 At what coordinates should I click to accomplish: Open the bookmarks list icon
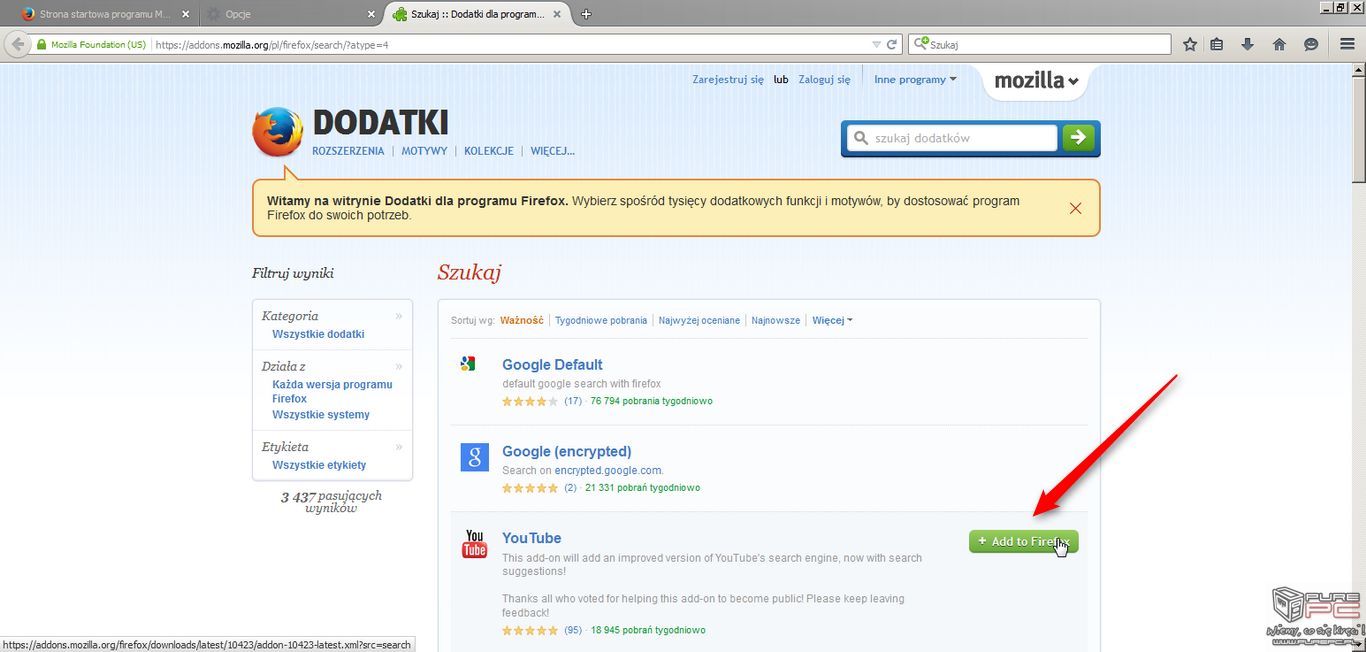(1217, 44)
